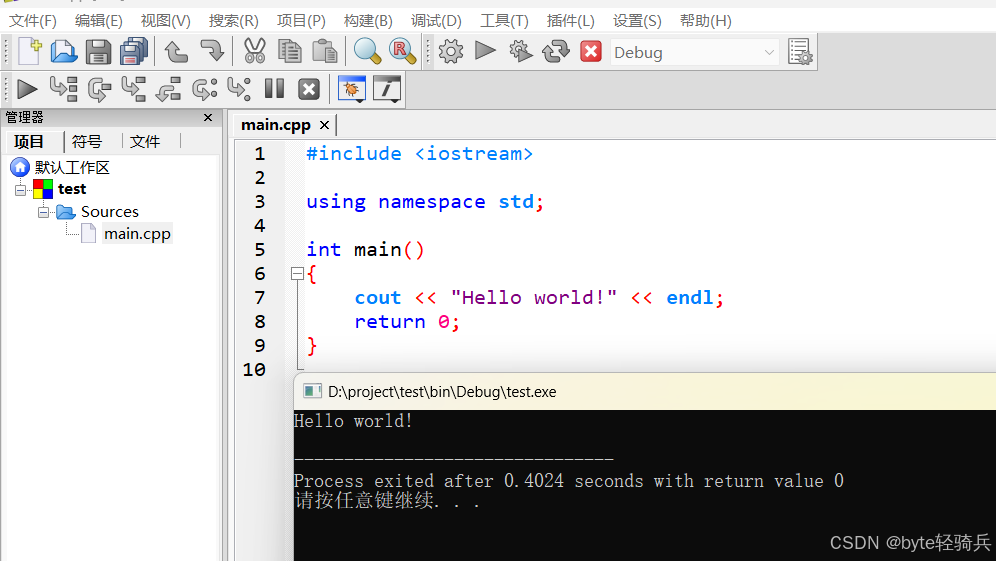Redo the last edit

pyautogui.click(x=212, y=51)
